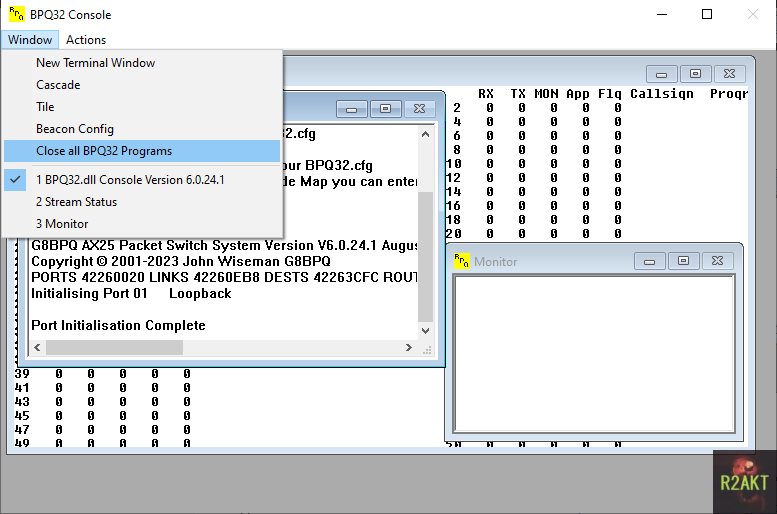777x514 pixels.
Task: Maximize the BPQ32 Console main window
Action: pyautogui.click(x=707, y=14)
